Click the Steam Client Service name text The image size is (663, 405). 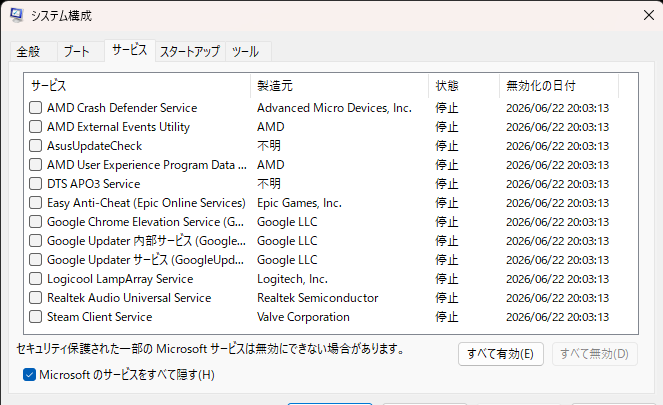click(99, 317)
